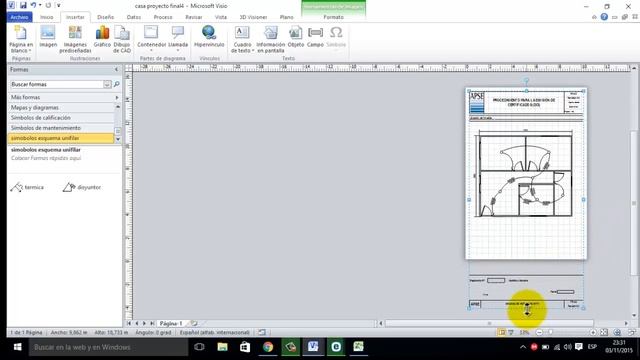Click the Cuadro de texto button
Viewport: 640px width, 360px height.
(242, 39)
